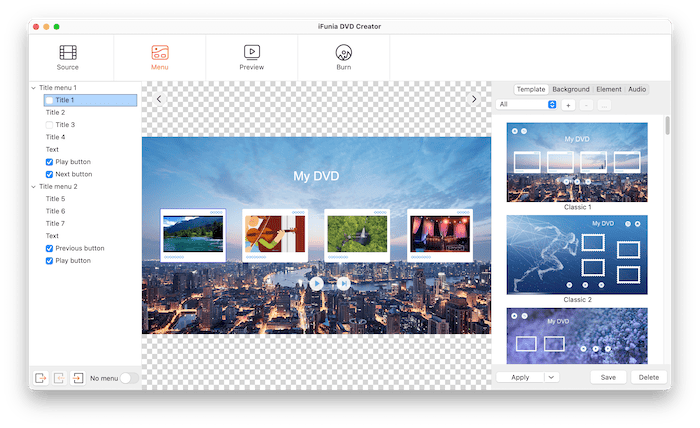Image resolution: width=700 pixels, height=428 pixels.
Task: Go to the Preview step
Action: (252, 57)
